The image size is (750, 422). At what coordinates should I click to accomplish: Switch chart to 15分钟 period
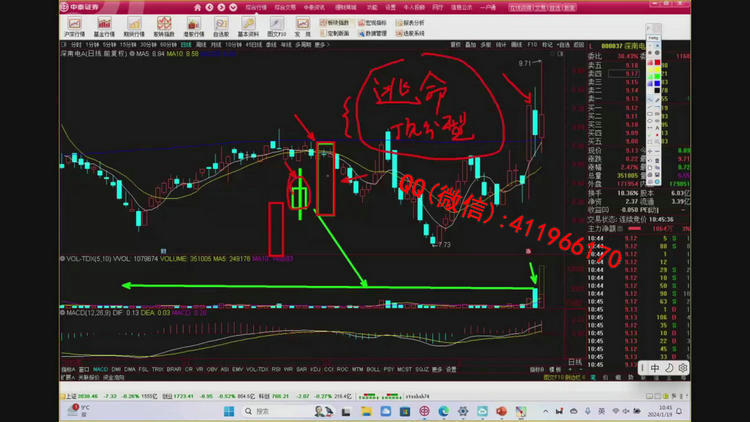pos(128,44)
